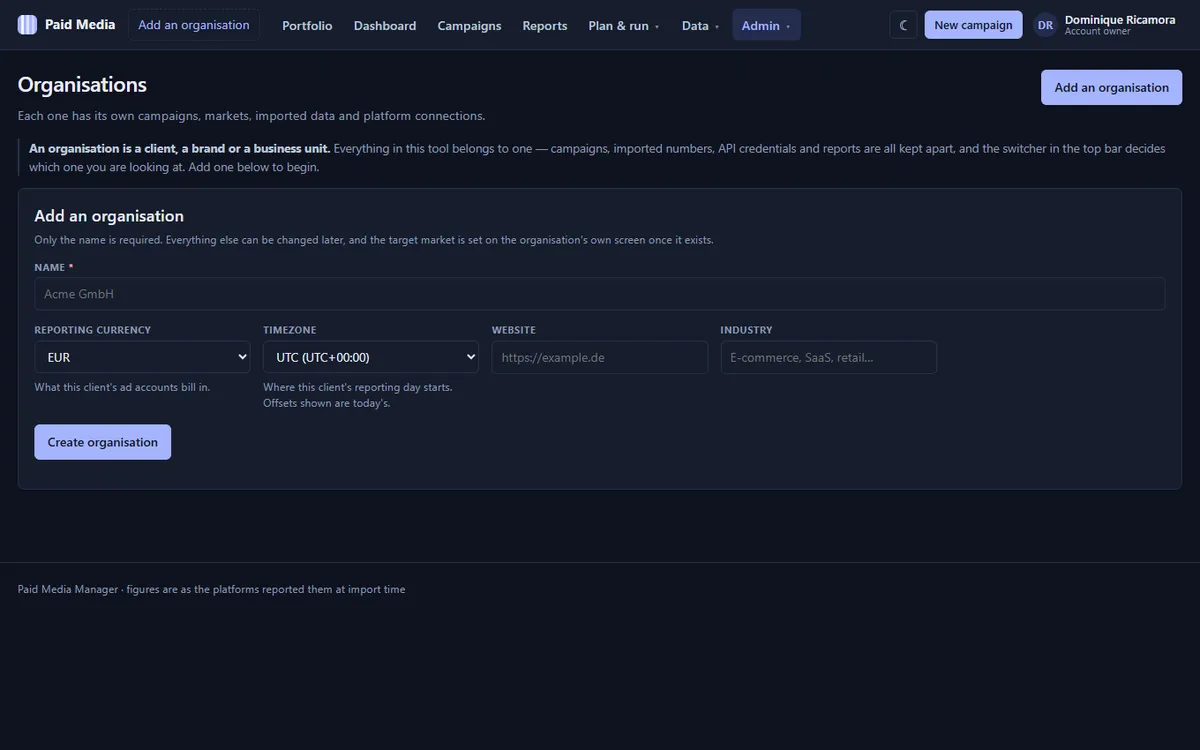The image size is (1200, 750).
Task: Click the 'Add an organisation' form heading
Action: coord(109,216)
